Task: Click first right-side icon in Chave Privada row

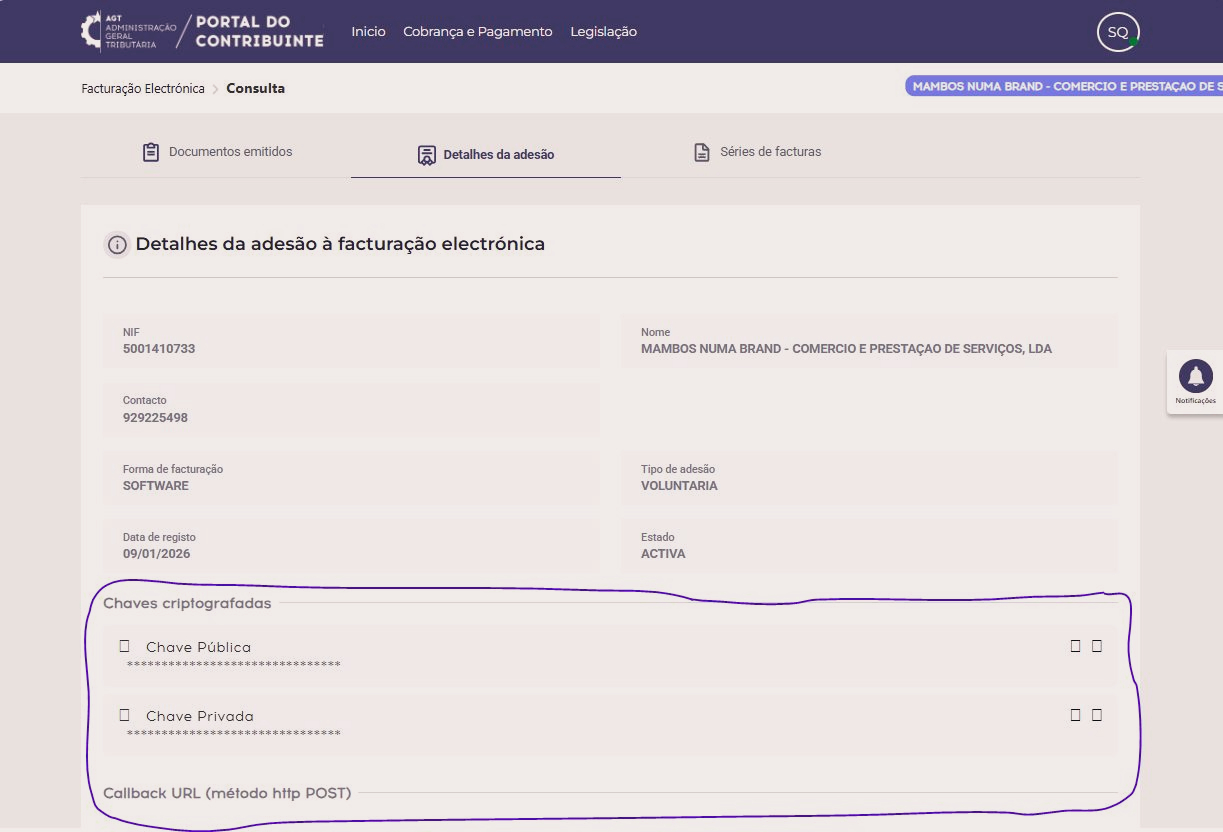Action: click(1075, 715)
